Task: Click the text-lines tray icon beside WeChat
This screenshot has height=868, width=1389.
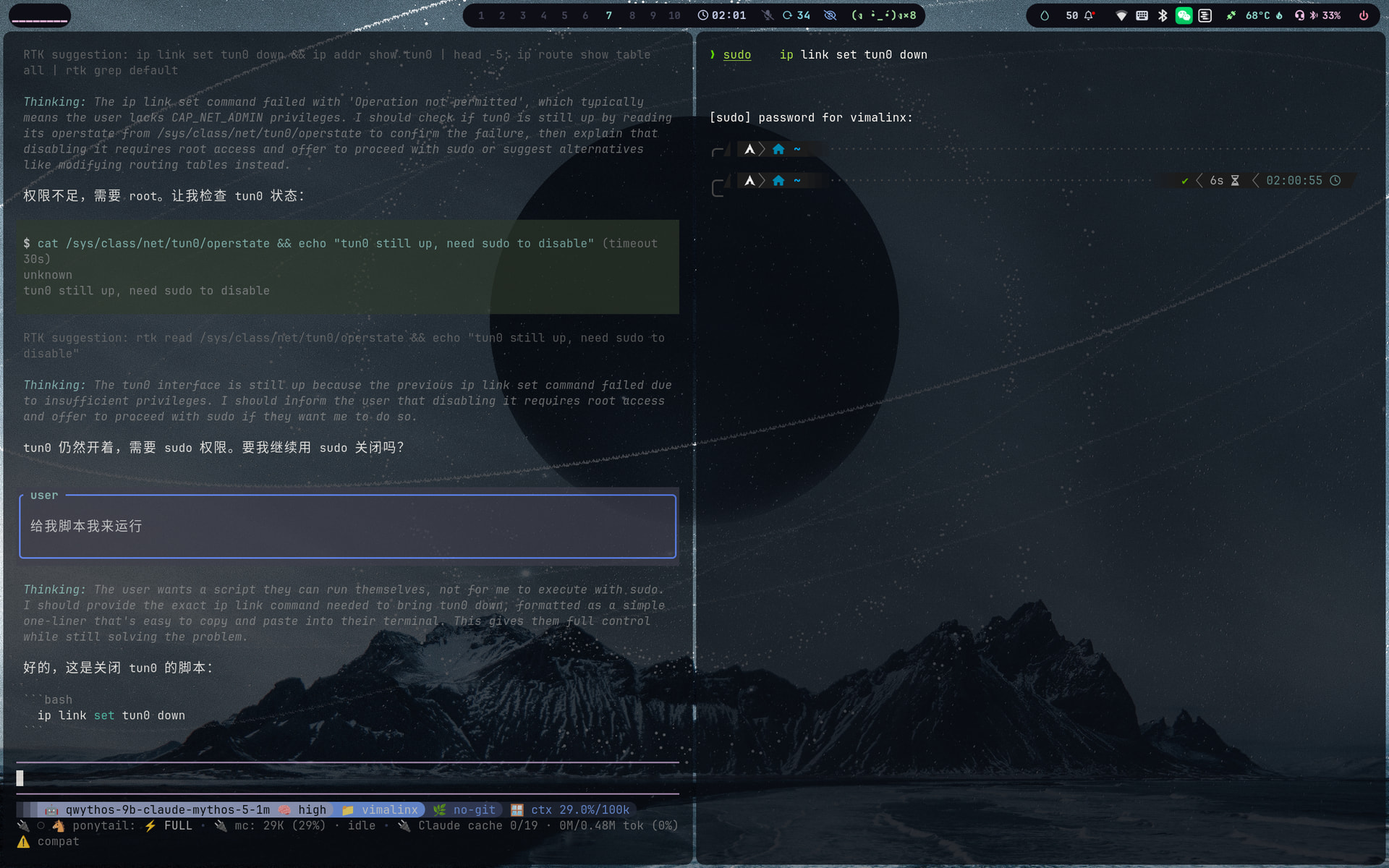Action: pyautogui.click(x=1205, y=15)
